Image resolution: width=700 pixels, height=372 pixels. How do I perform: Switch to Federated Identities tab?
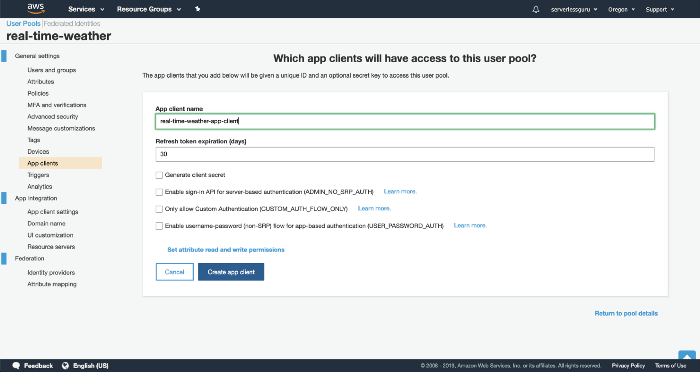click(72, 24)
